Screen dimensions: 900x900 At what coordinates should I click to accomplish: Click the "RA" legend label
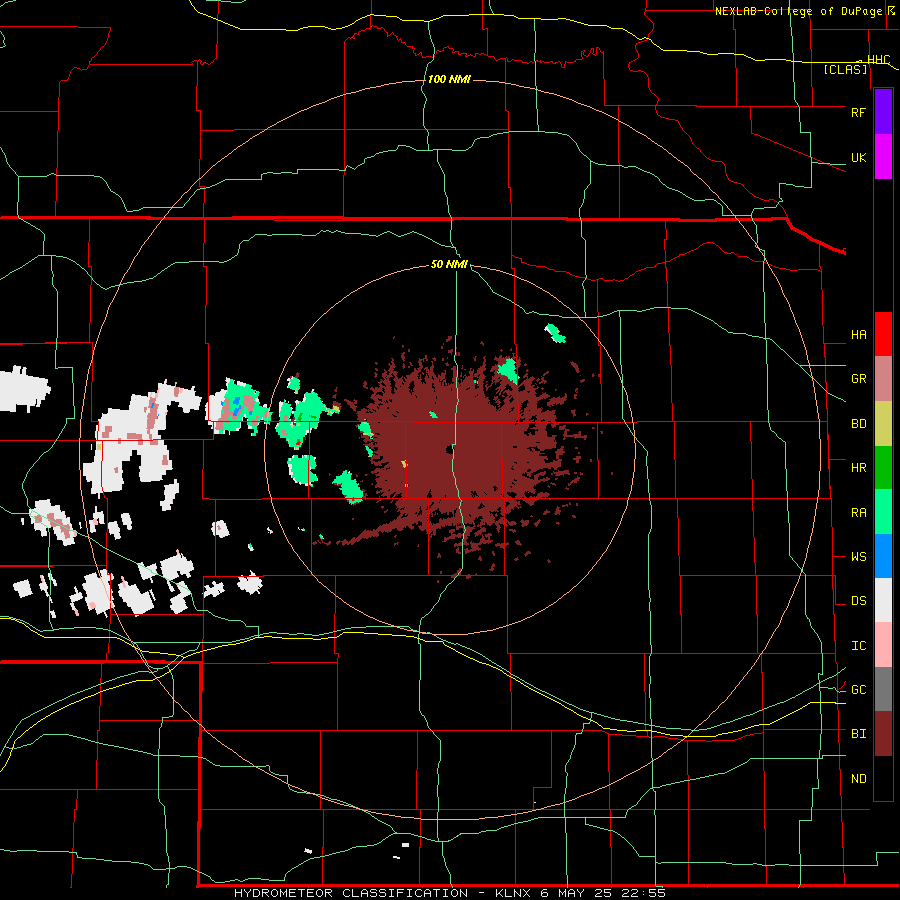858,512
